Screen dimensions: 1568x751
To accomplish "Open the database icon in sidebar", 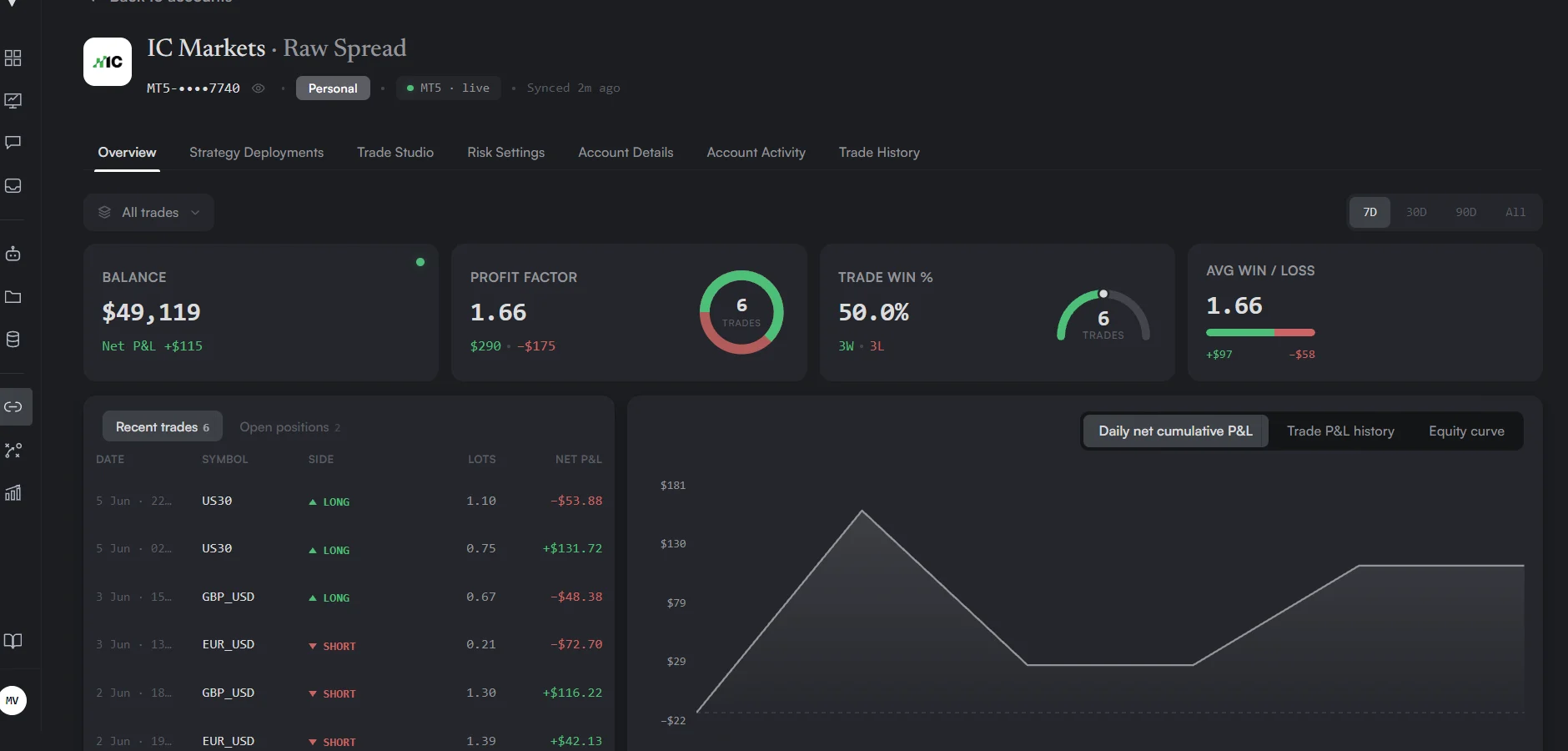I will 13,340.
